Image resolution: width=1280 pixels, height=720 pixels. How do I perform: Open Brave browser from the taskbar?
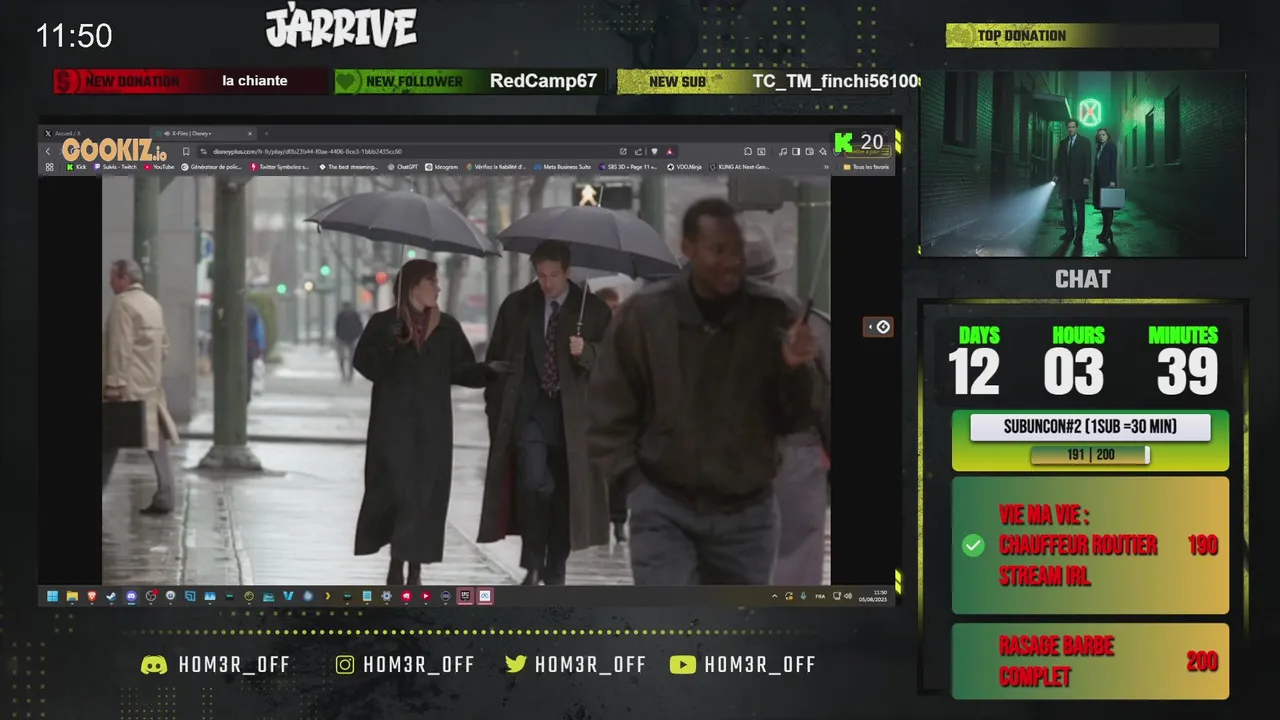pos(92,596)
